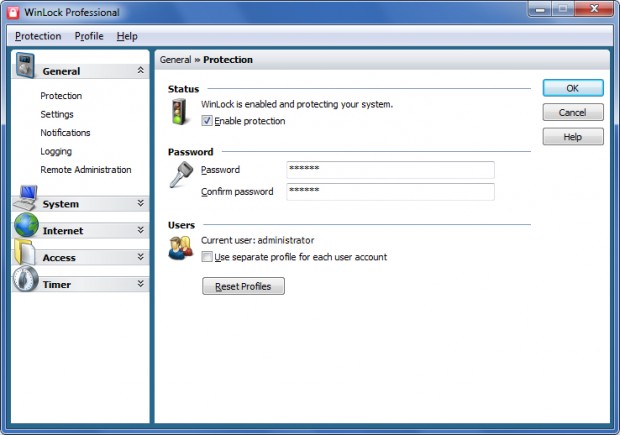Select Remote Administration

[86, 170]
